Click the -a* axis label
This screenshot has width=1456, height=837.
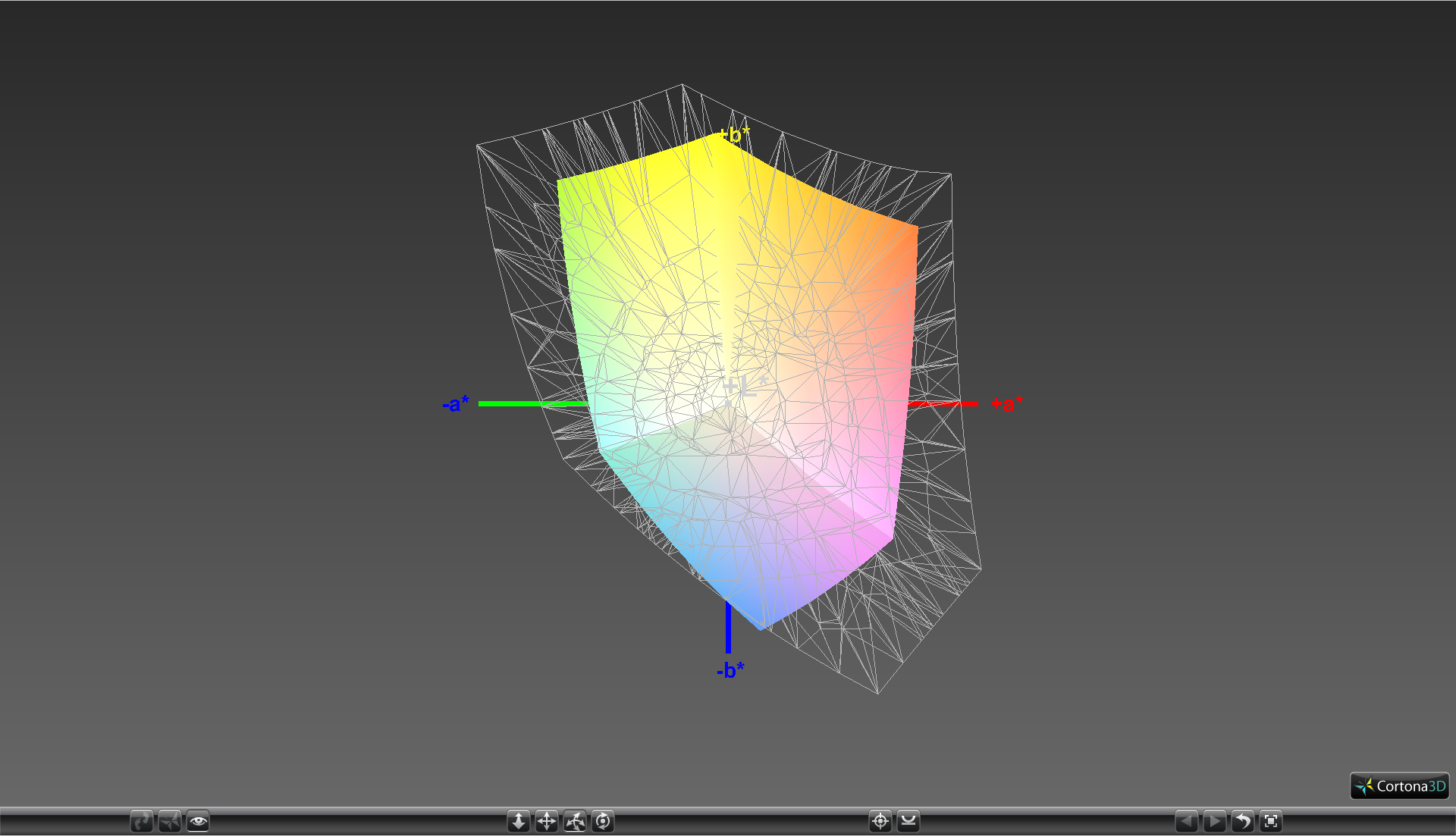[456, 403]
